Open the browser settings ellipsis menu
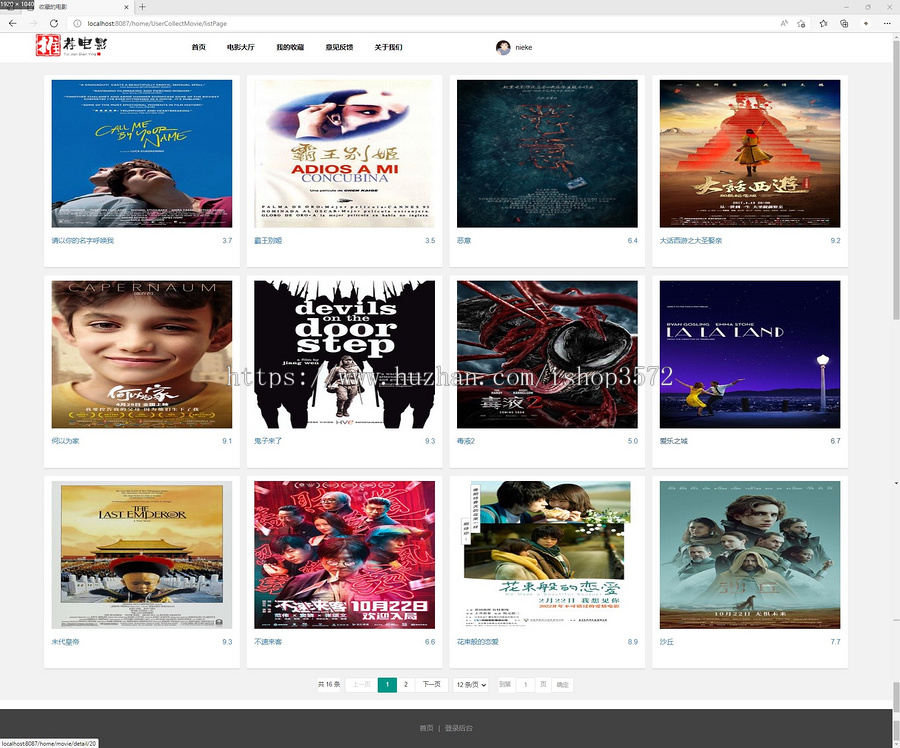Viewport: 900px width, 748px height. (x=887, y=24)
